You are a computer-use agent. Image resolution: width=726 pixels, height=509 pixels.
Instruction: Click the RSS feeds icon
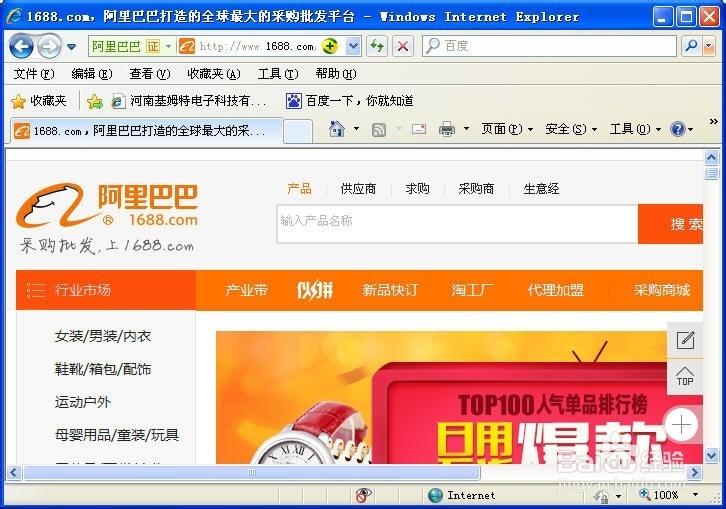378,129
